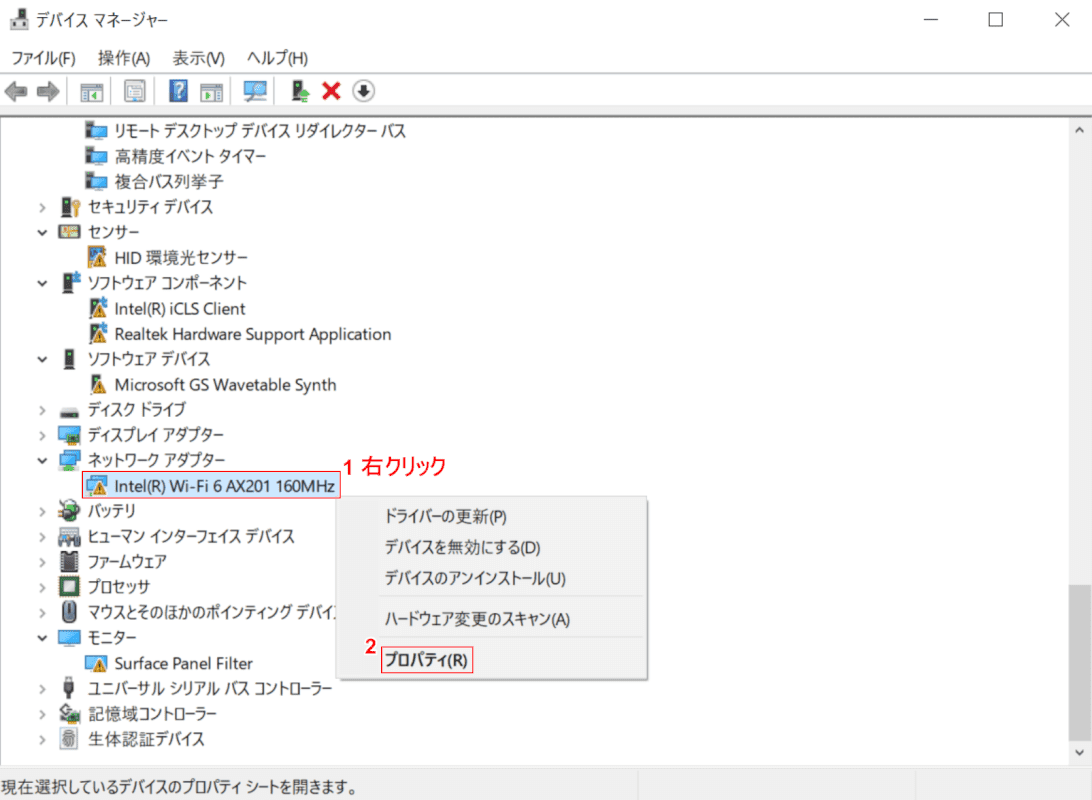The width and height of the screenshot is (1092, 800).
Task: Click the display adapters category icon
Action: pos(70,435)
